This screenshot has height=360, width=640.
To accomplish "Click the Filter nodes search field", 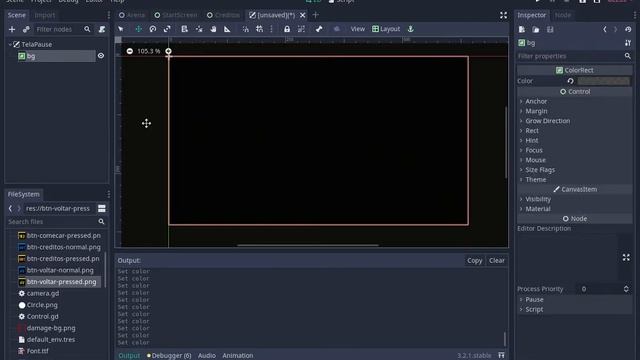I will tap(63, 29).
